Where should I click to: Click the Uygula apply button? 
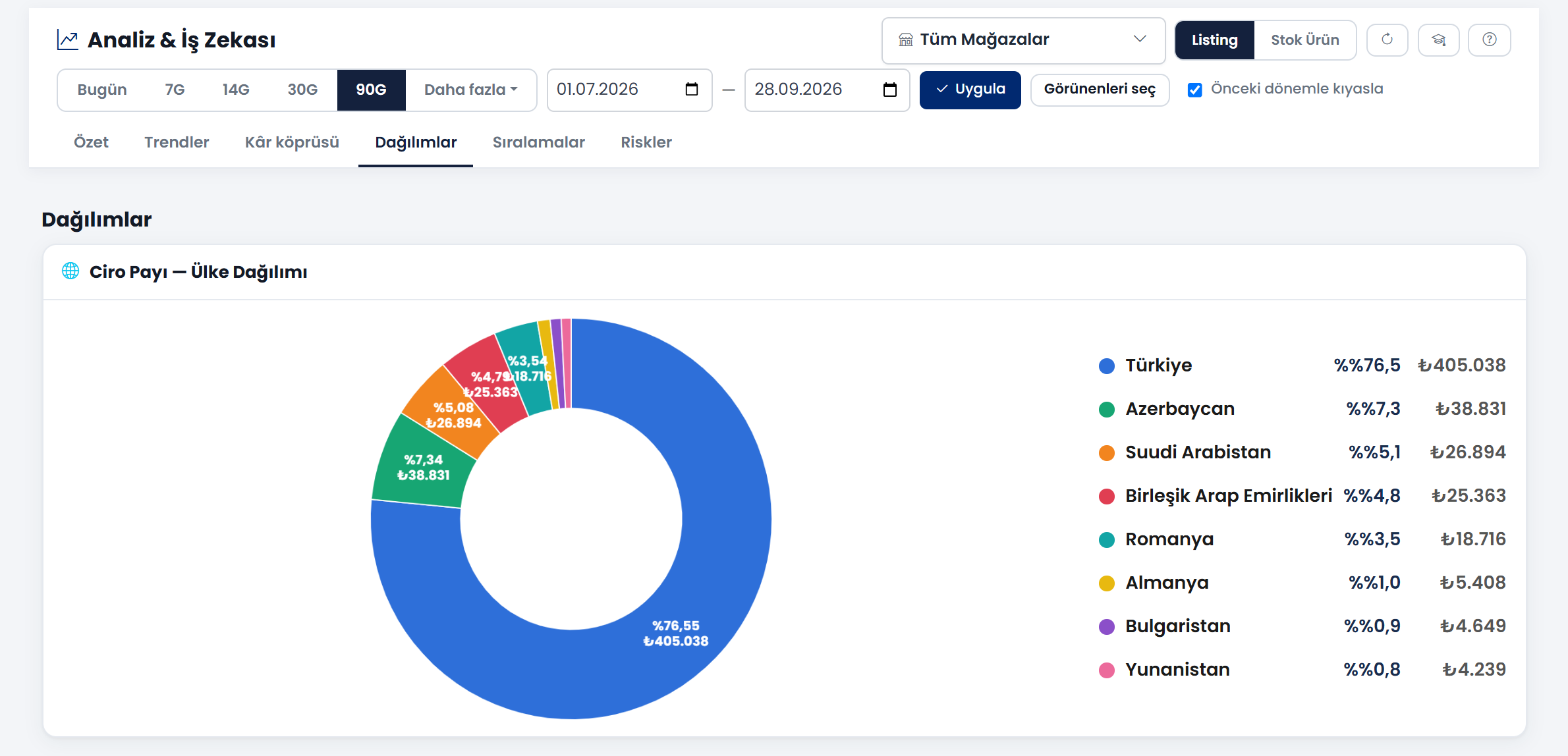(970, 90)
